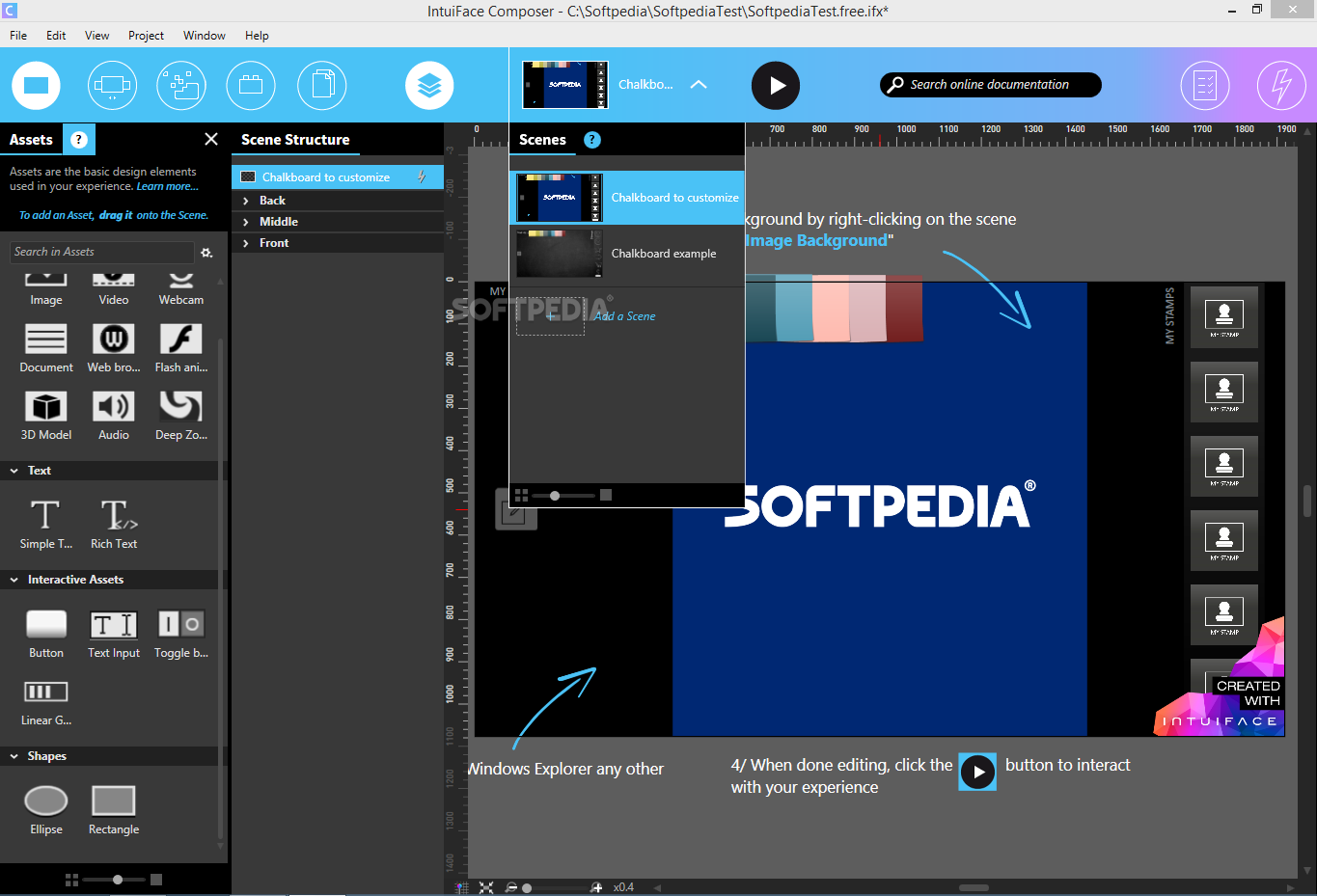Open the checklist icon in top bar
Image resolution: width=1317 pixels, height=896 pixels.
click(1205, 86)
